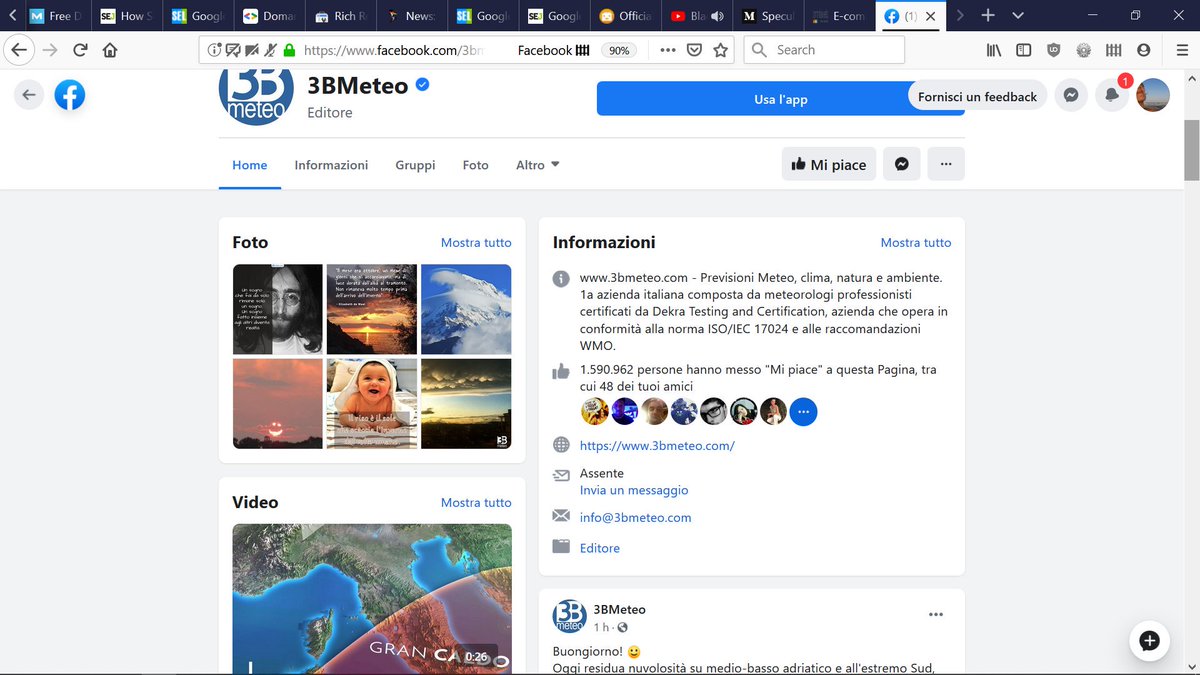Toggle the Firefox sidebar icon
Viewport: 1200px width, 675px height.
tap(1023, 50)
